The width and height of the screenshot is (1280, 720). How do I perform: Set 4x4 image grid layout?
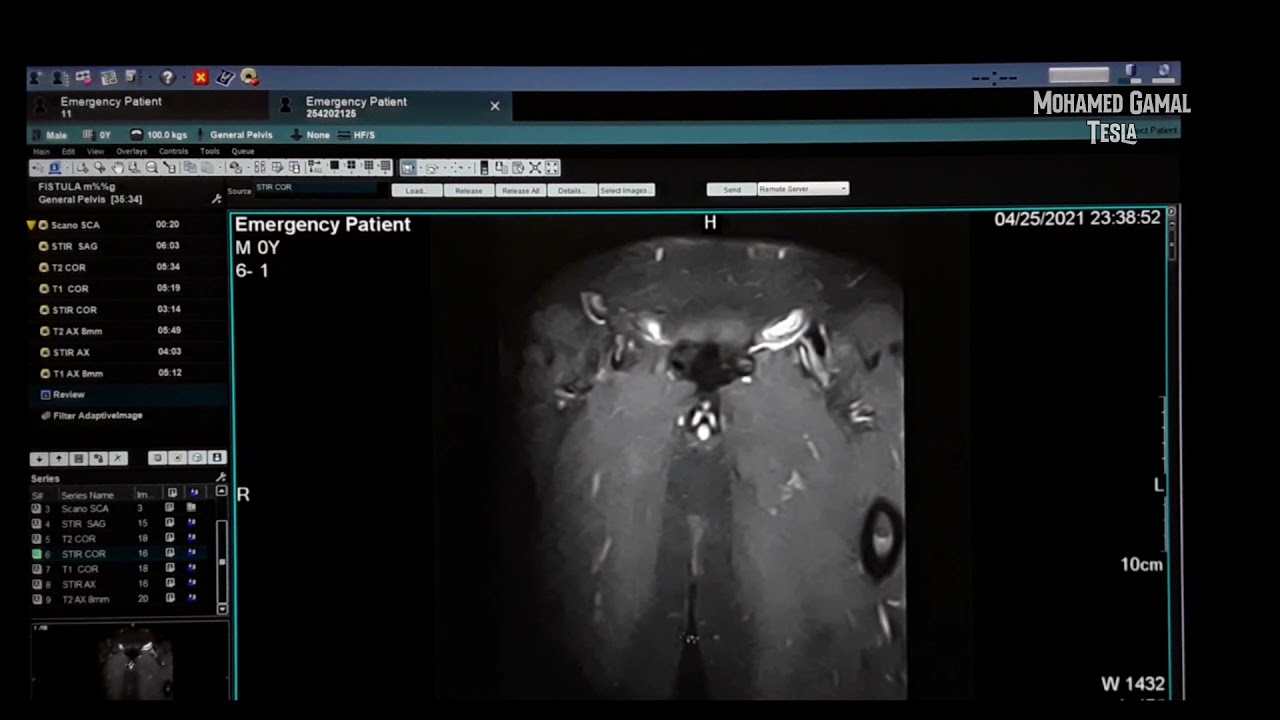click(x=385, y=166)
